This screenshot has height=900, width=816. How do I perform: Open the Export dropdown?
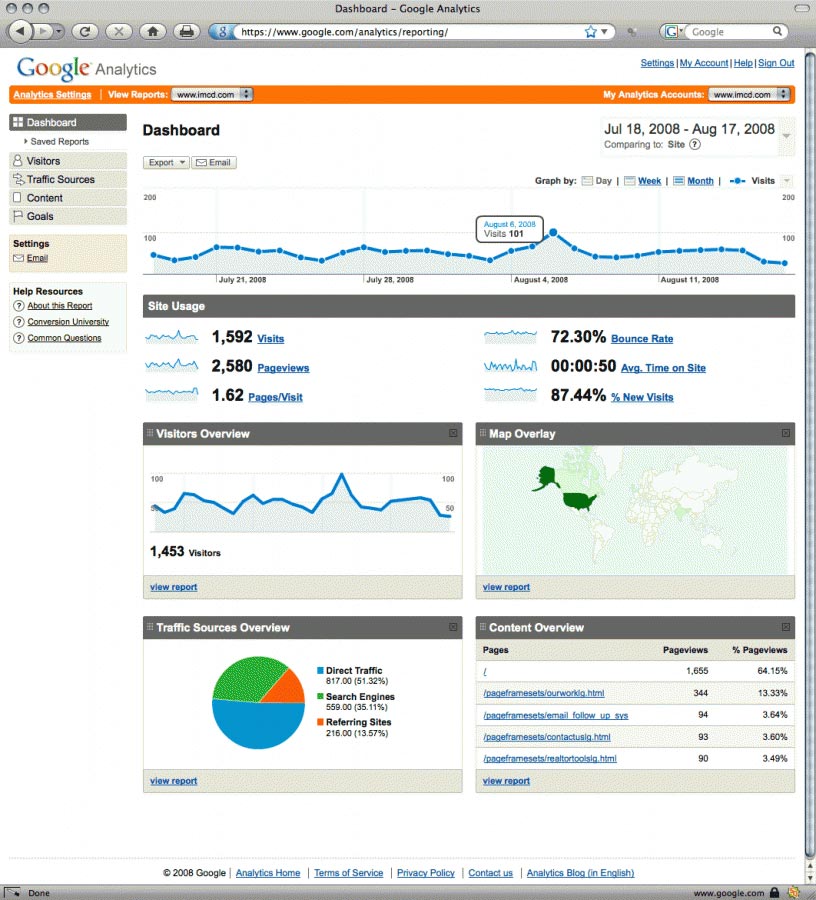pyautogui.click(x=166, y=162)
